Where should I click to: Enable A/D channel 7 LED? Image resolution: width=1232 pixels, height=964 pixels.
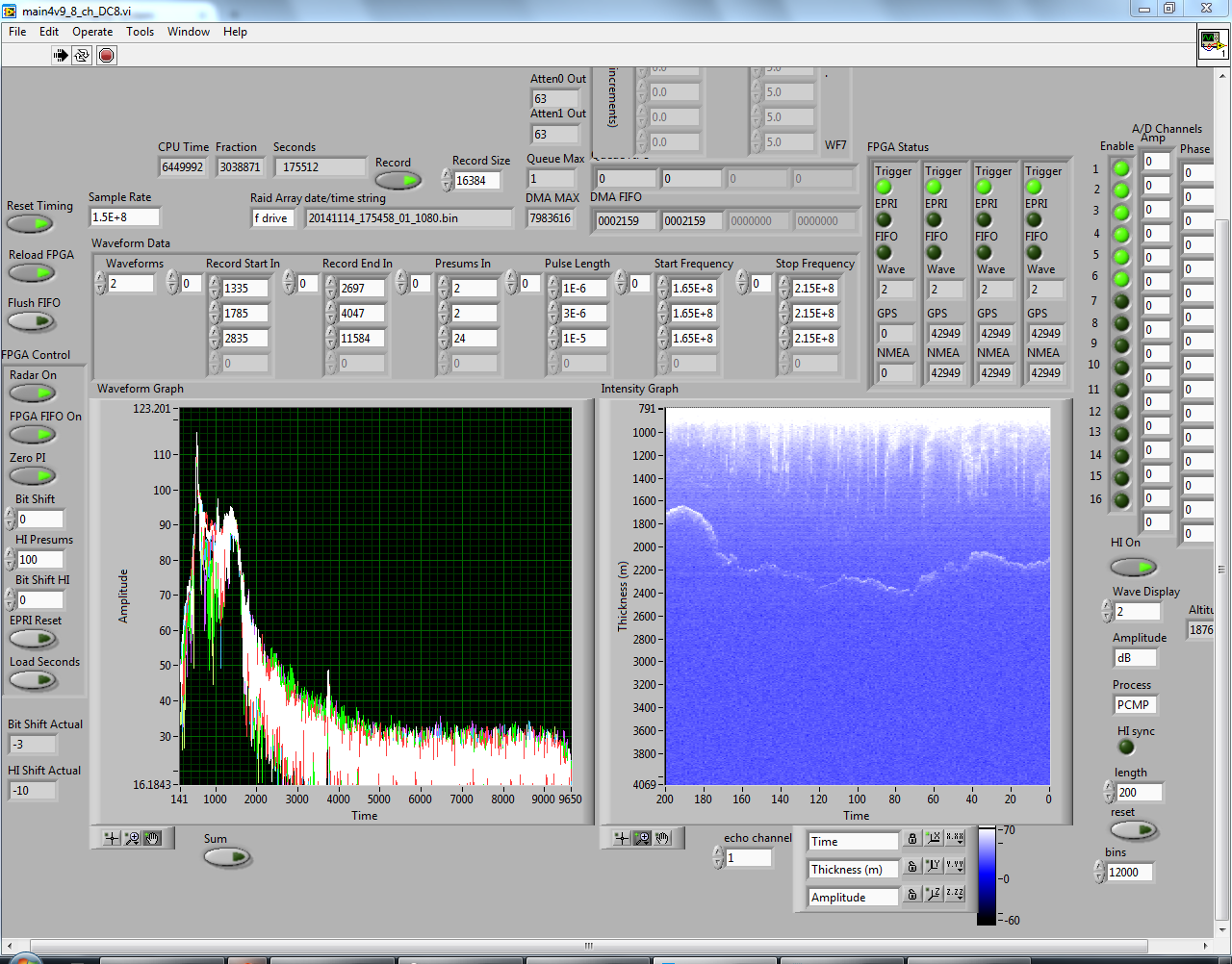[1120, 301]
